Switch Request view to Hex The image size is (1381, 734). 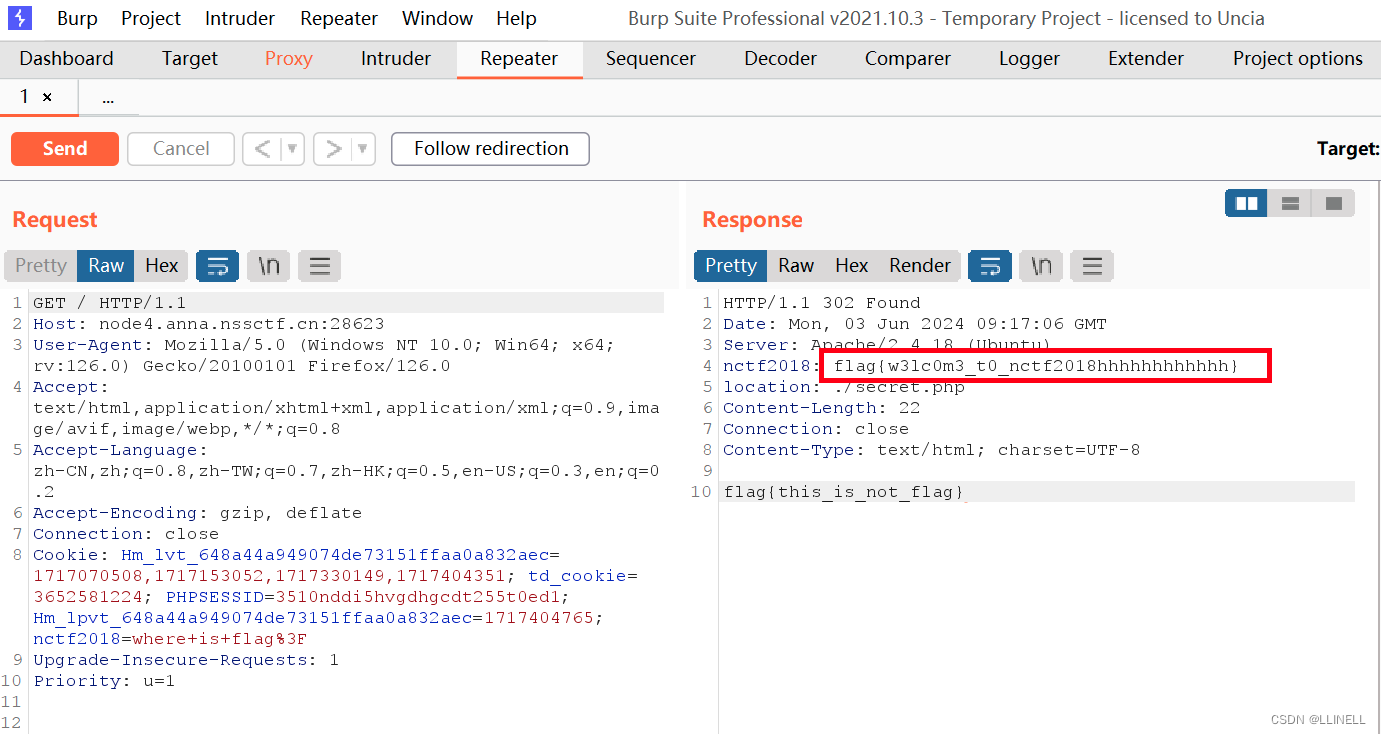pos(161,265)
